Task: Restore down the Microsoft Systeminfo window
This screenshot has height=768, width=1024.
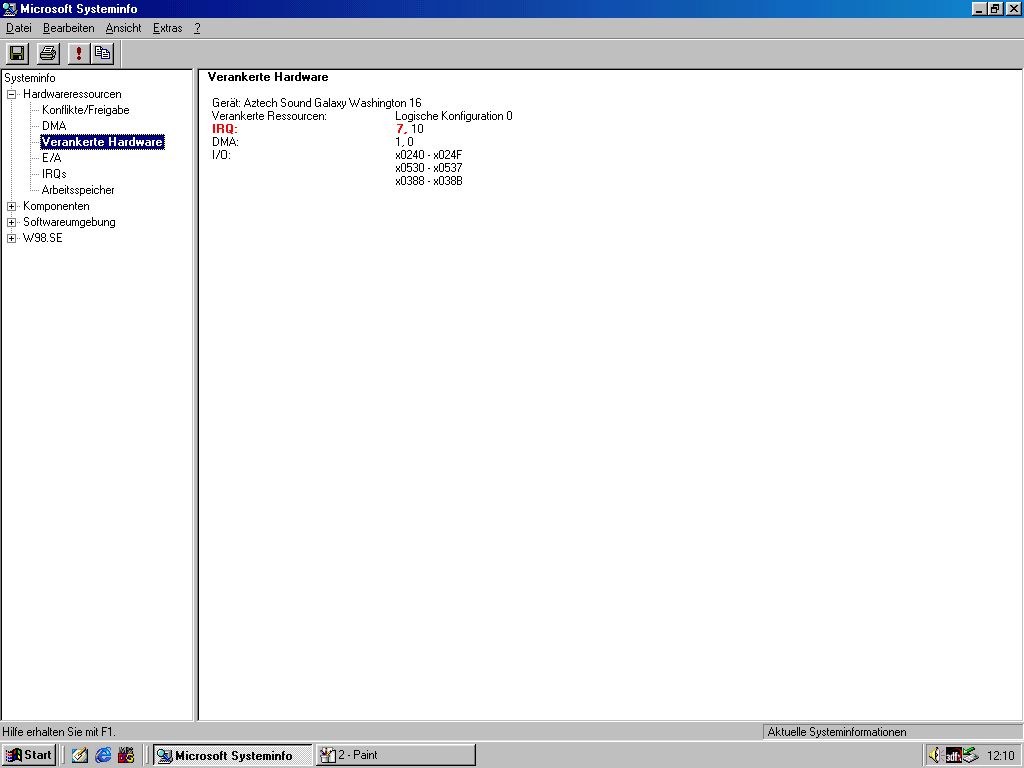Action: tap(995, 8)
